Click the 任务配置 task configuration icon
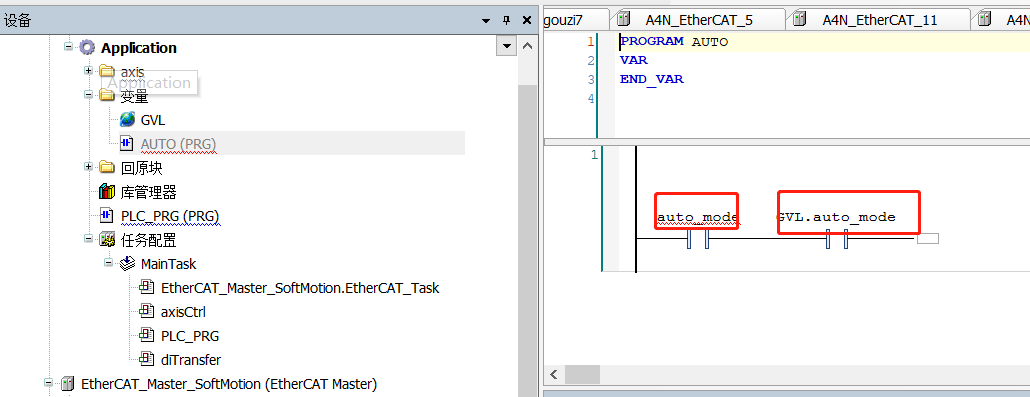Screen dimensions: 1030x397 pos(107,239)
